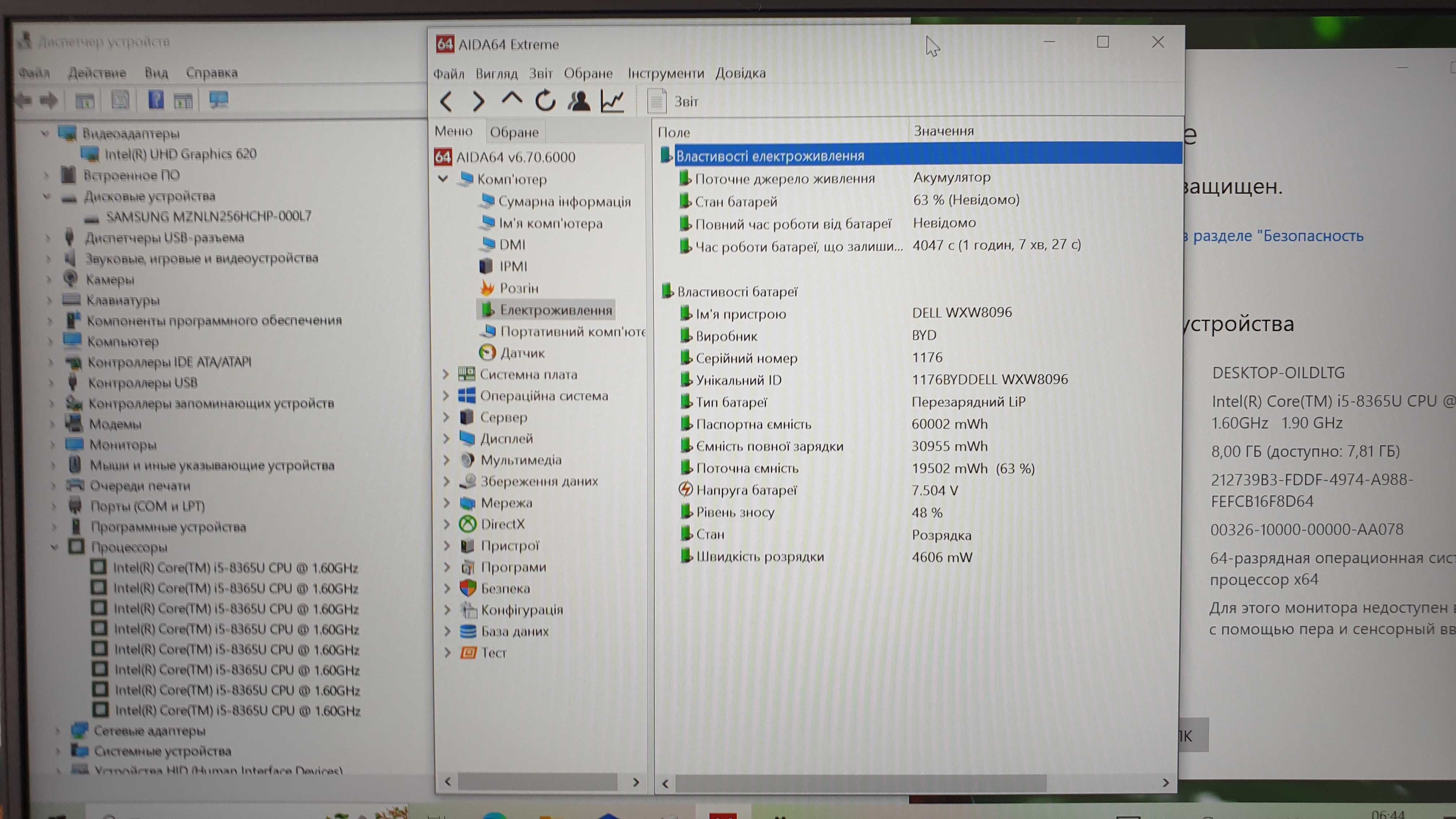Expand the Збереження даних node
This screenshot has width=1456, height=819.
[446, 481]
